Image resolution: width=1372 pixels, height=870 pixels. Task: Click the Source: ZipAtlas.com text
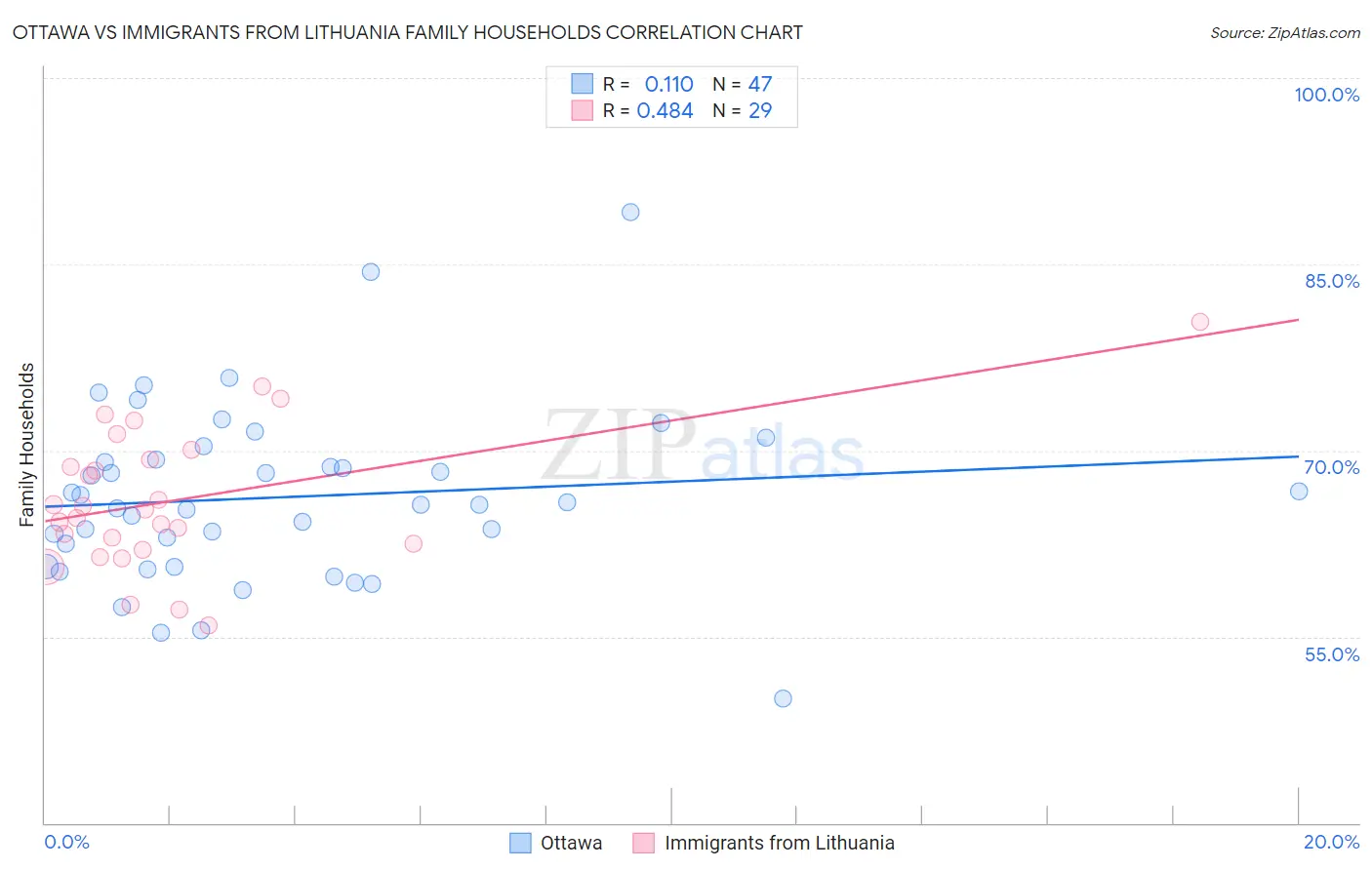click(1285, 32)
